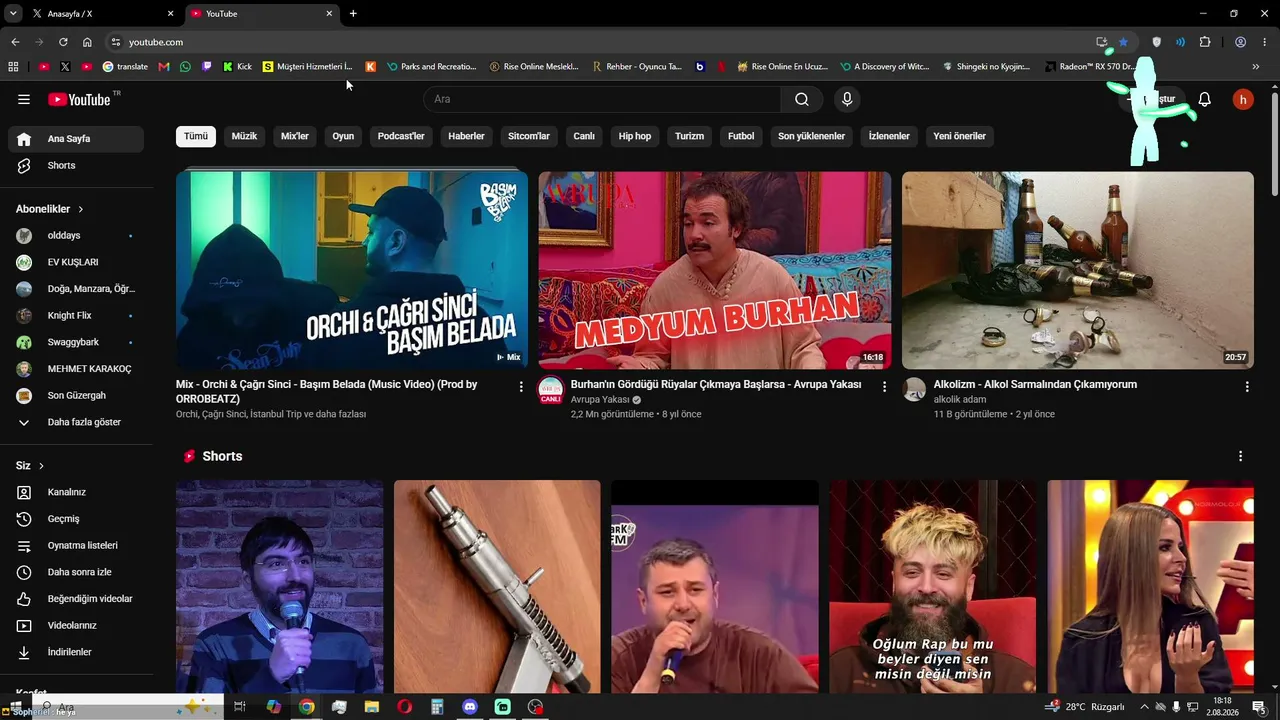The image size is (1280, 720).
Task: Show more bookmarks with the overflow chevron
Action: click(1256, 67)
